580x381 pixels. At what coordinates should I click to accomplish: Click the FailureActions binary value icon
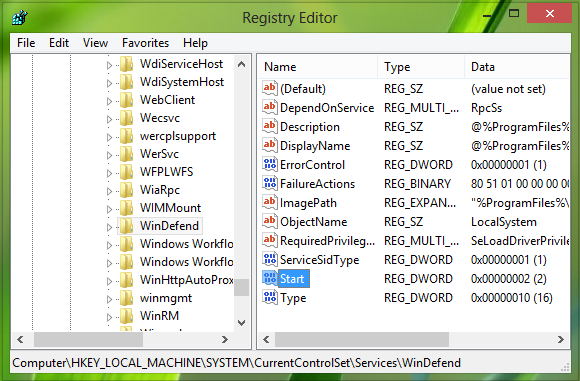pyautogui.click(x=270, y=183)
